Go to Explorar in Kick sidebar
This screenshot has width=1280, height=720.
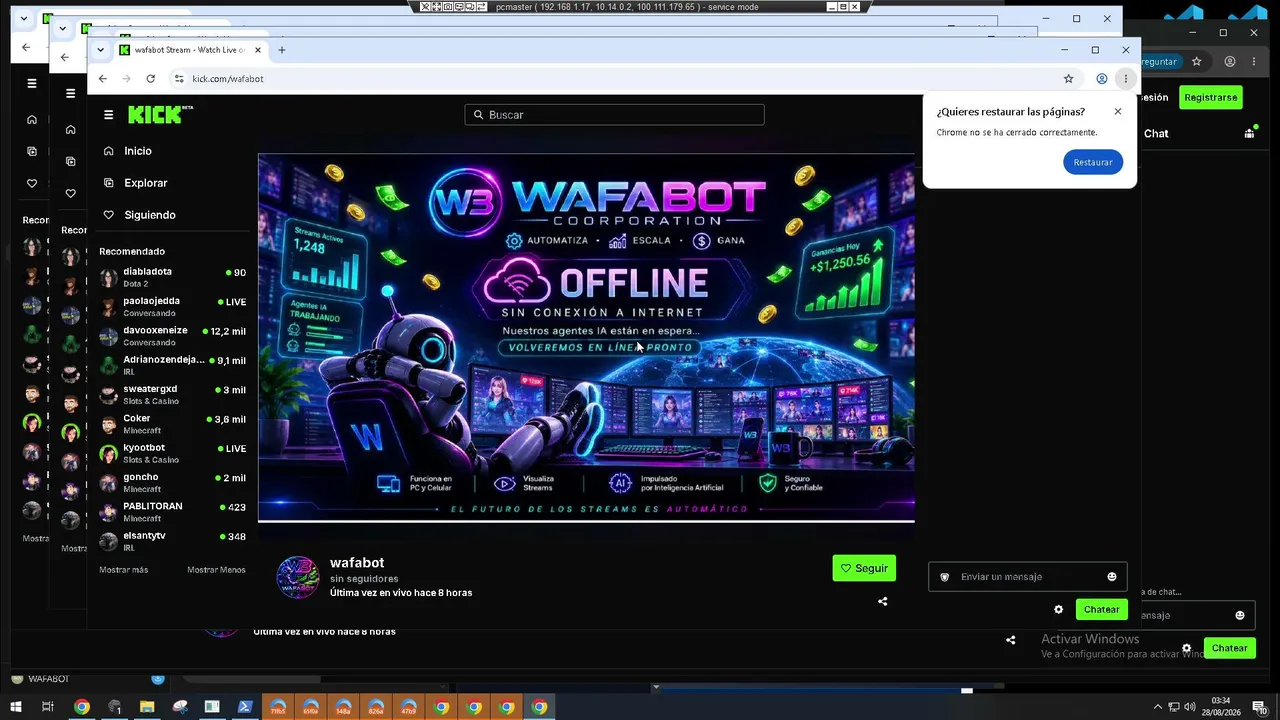(x=146, y=183)
